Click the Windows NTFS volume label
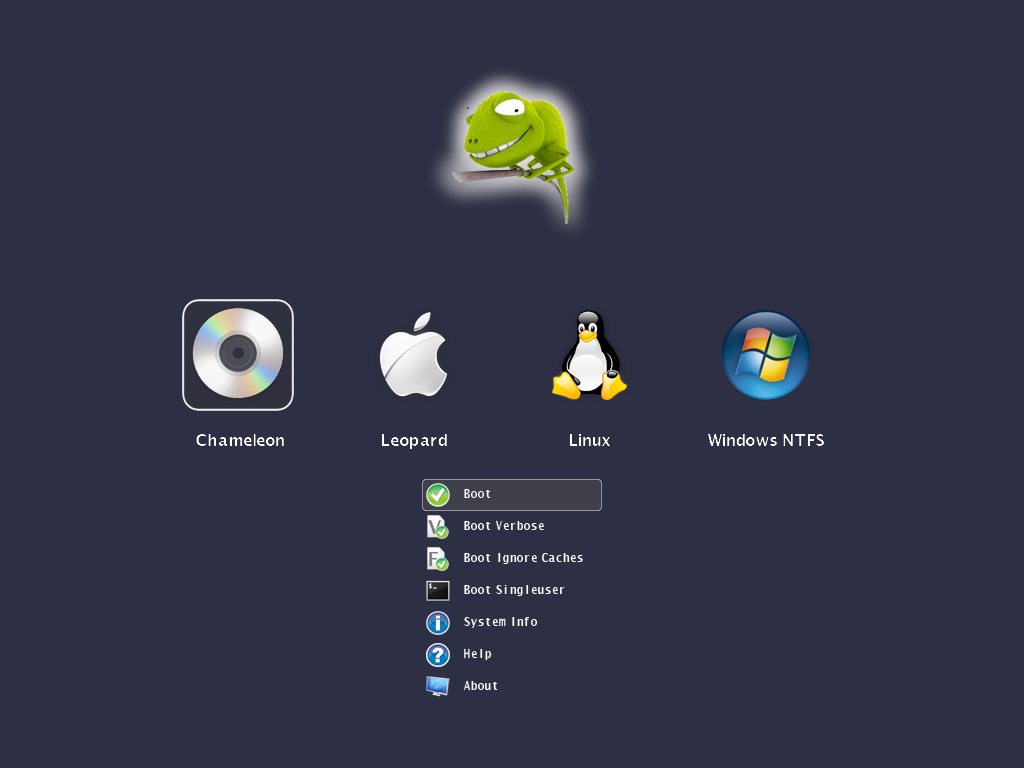The image size is (1024, 768). 766,440
